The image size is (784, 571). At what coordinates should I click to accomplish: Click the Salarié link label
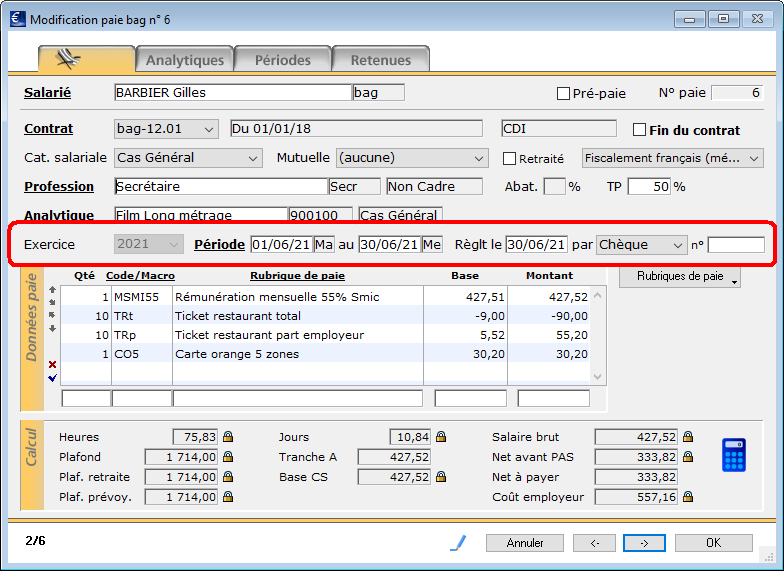(48, 92)
